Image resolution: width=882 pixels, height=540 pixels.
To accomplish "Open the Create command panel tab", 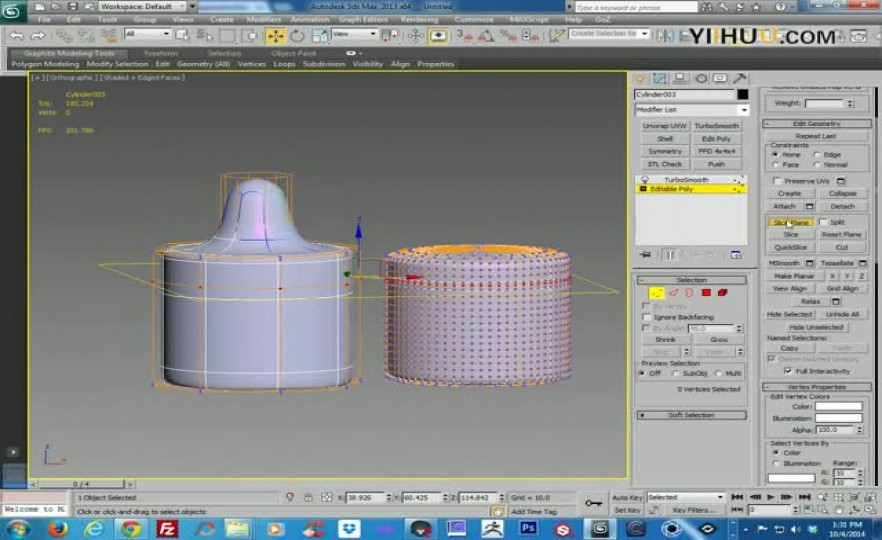I will coord(640,79).
